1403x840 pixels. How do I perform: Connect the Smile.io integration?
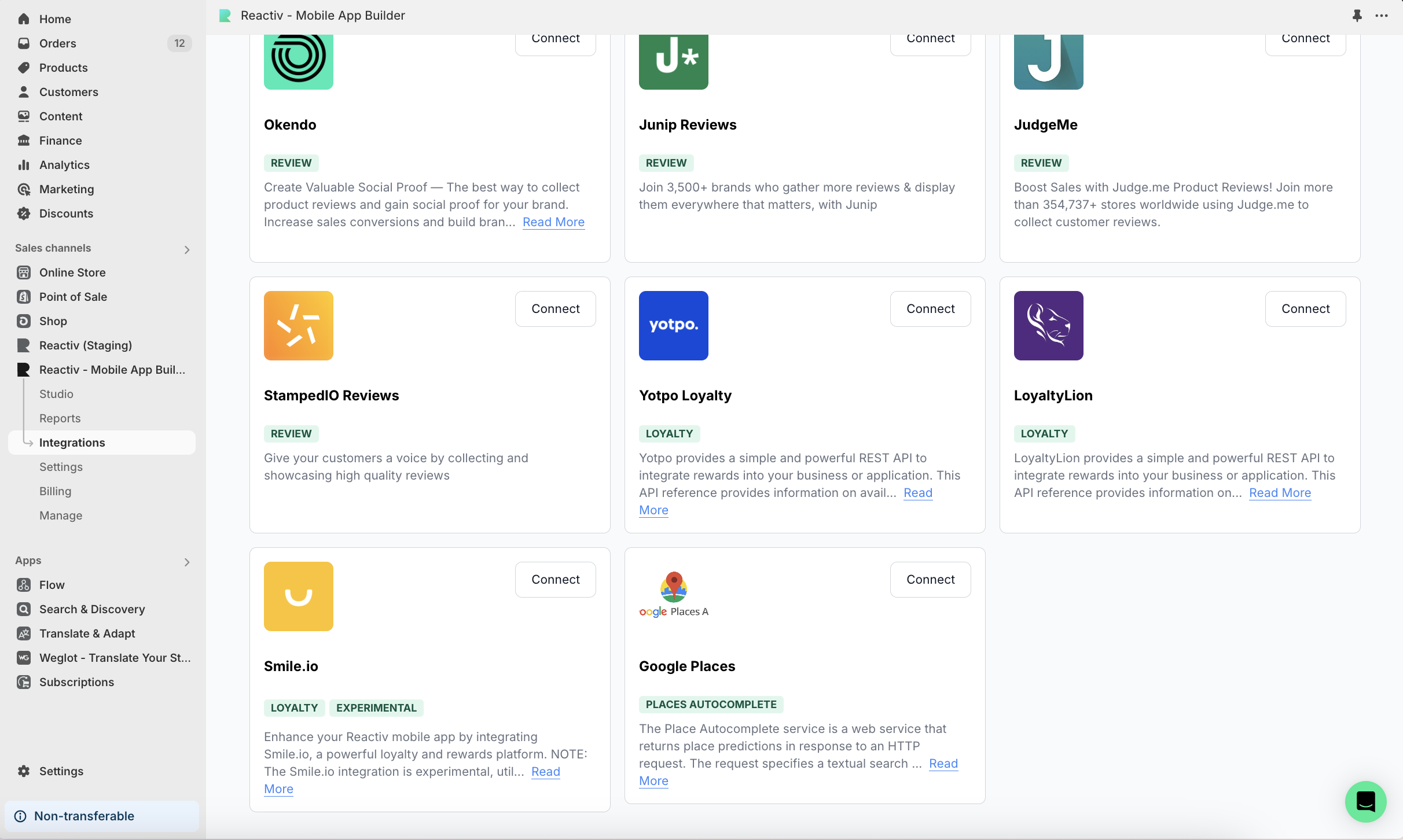(x=555, y=579)
